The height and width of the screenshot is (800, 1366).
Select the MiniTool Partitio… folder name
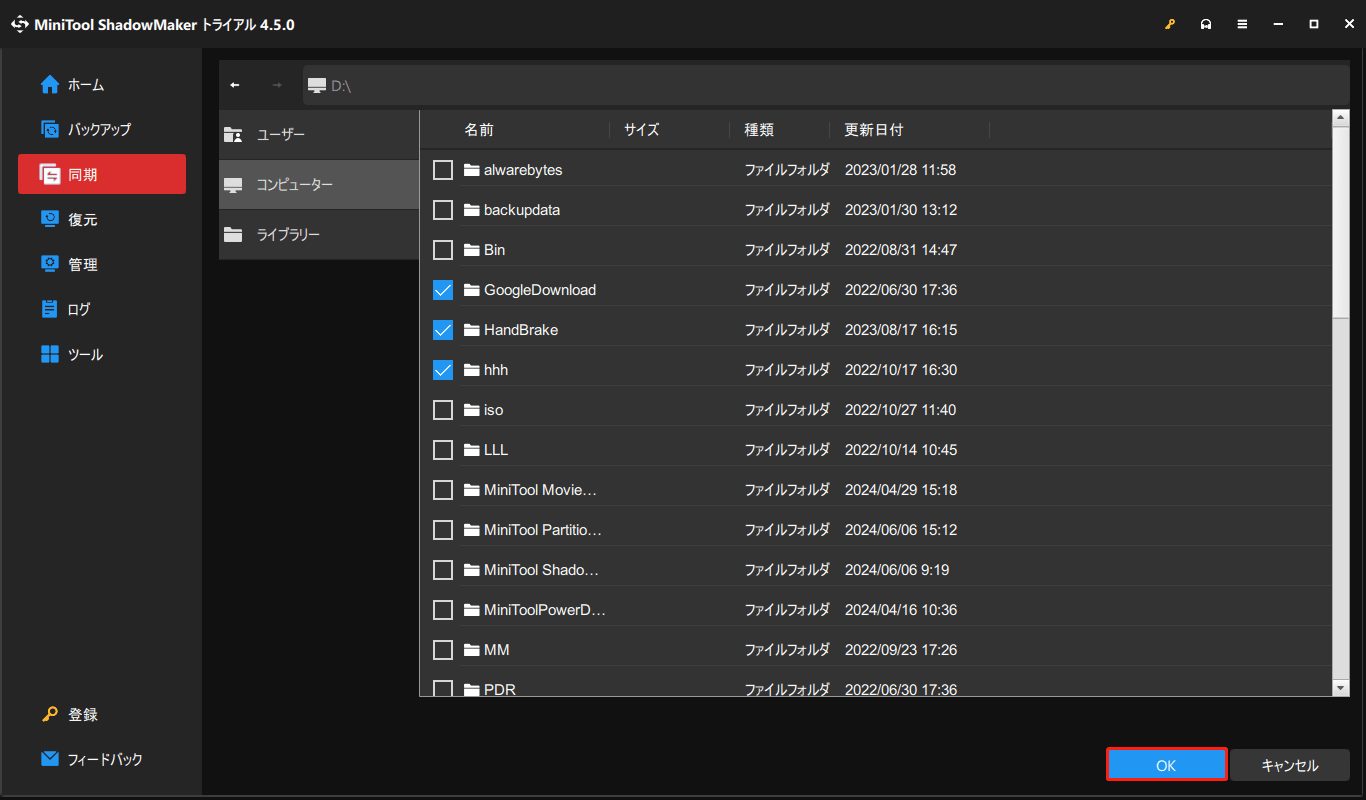click(x=543, y=530)
